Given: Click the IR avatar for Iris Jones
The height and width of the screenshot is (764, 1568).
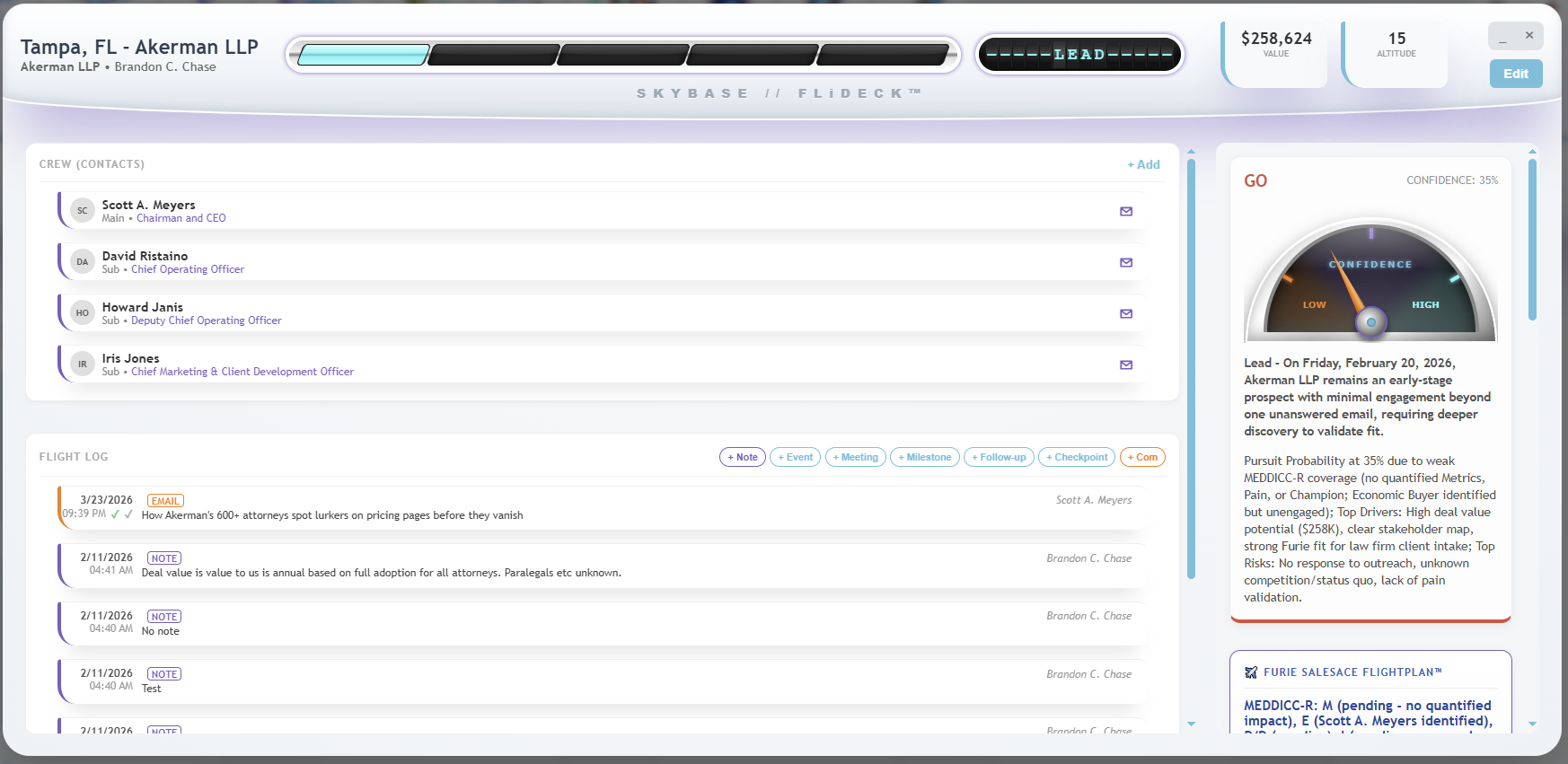Looking at the screenshot, I should (x=83, y=364).
